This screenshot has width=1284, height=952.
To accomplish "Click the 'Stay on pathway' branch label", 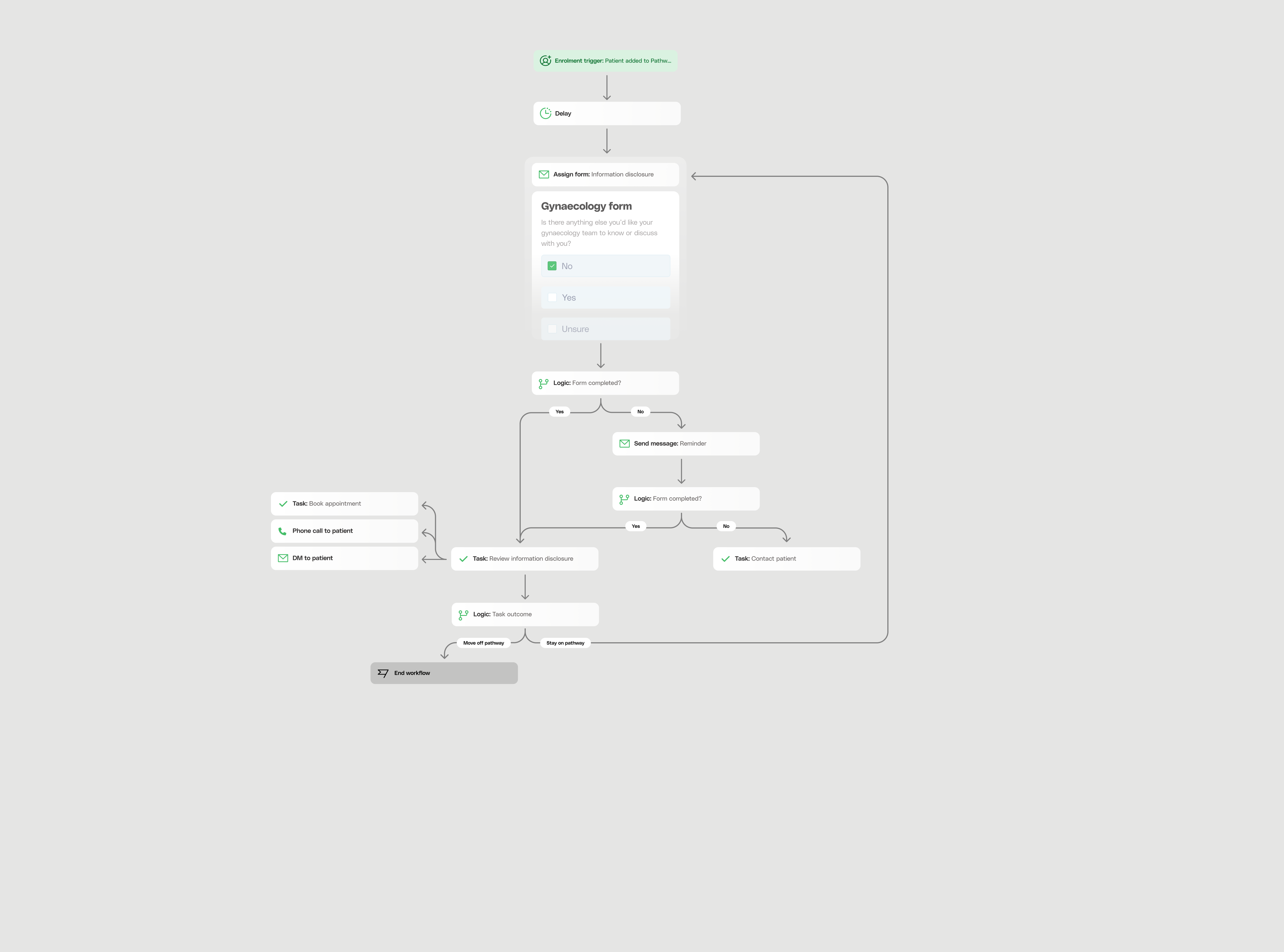I will [565, 643].
